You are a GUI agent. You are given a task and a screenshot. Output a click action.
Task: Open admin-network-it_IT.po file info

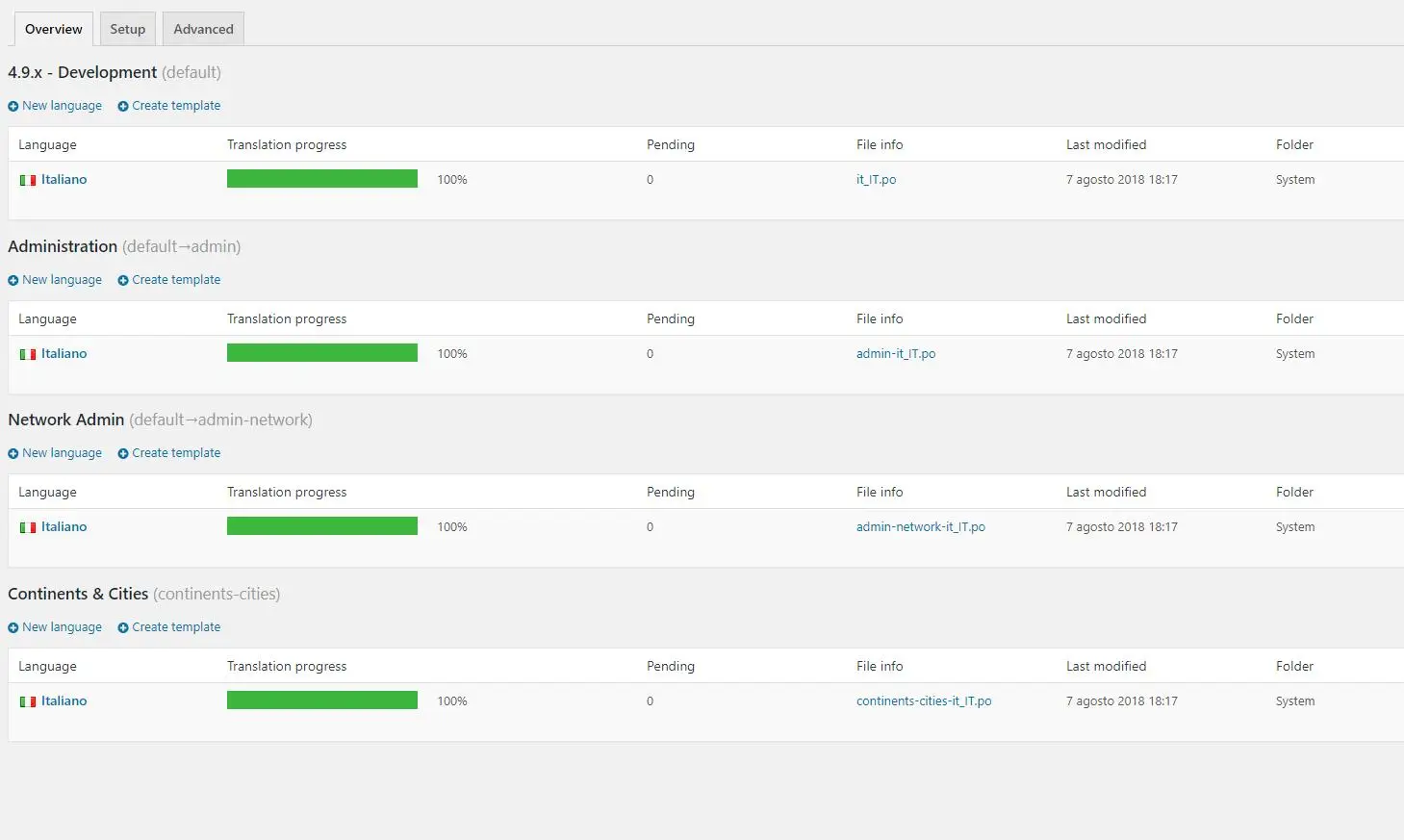(x=921, y=527)
